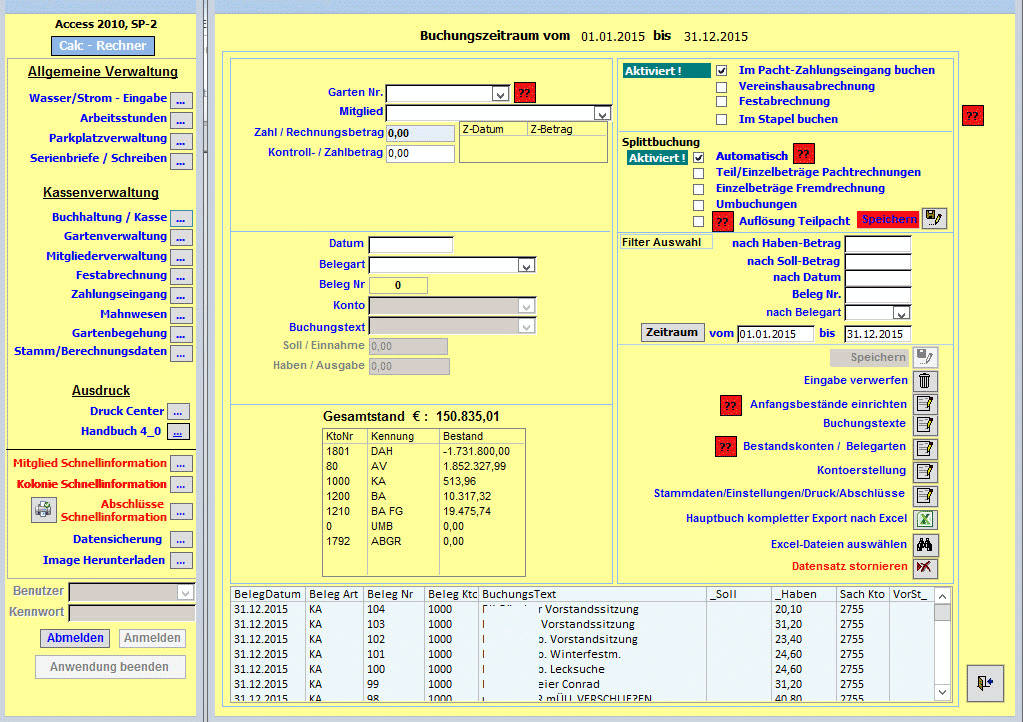
Task: Expand the nach Belegart filter dropdown
Action: pos(901,313)
